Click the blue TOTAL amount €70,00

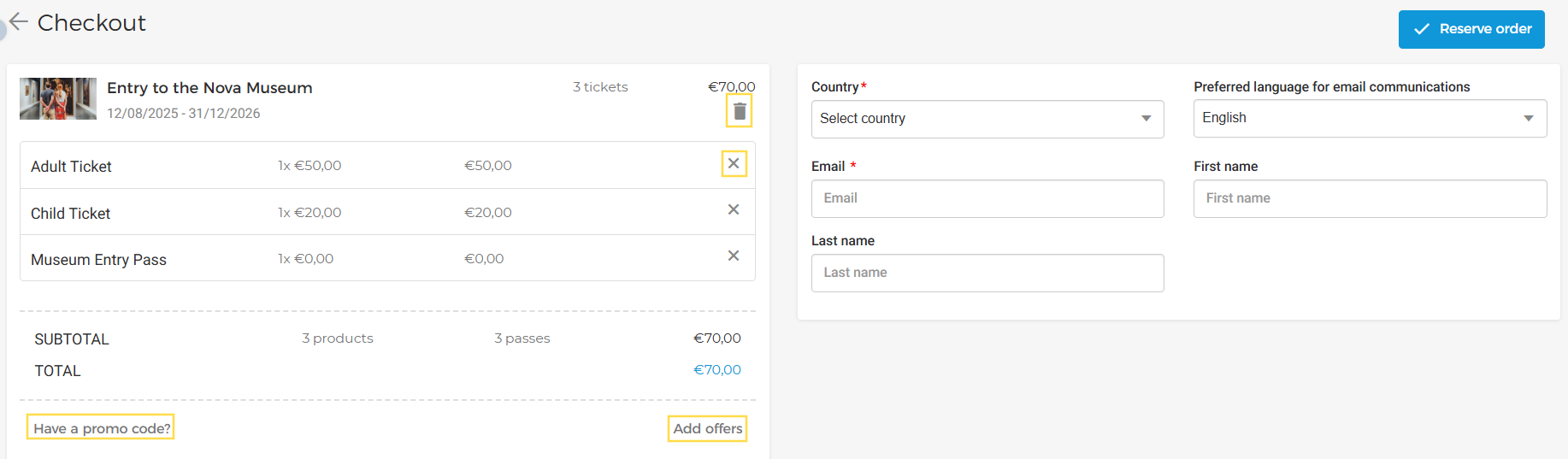pyautogui.click(x=716, y=370)
